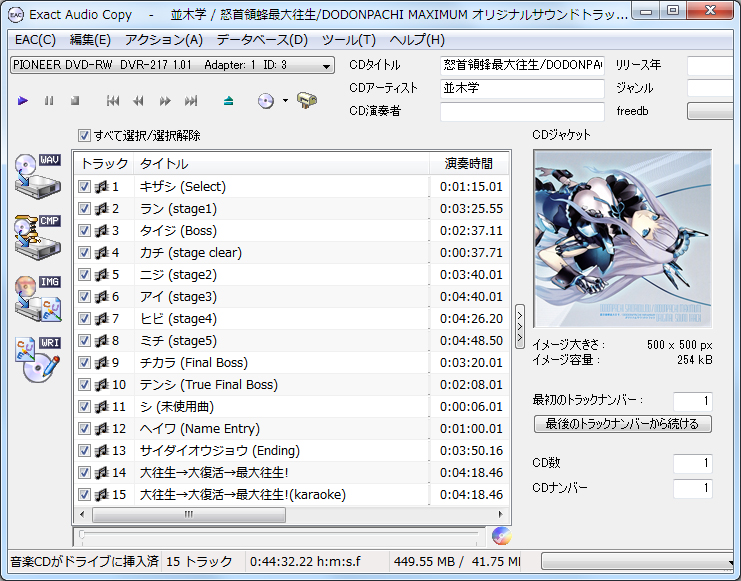Open the 編集(E) menu

[90, 40]
